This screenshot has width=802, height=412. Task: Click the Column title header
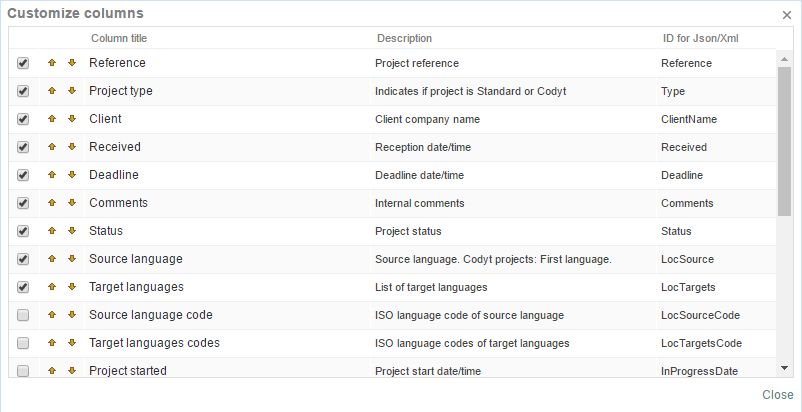119,38
